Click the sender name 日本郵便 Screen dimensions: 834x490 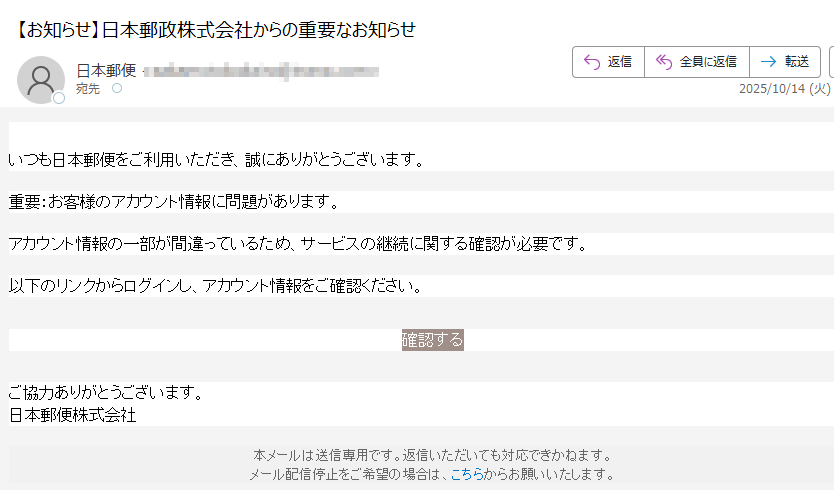click(x=106, y=71)
